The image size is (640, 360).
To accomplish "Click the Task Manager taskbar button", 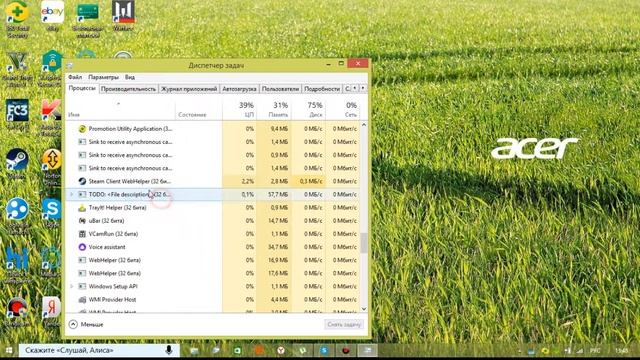I will [x=367, y=350].
